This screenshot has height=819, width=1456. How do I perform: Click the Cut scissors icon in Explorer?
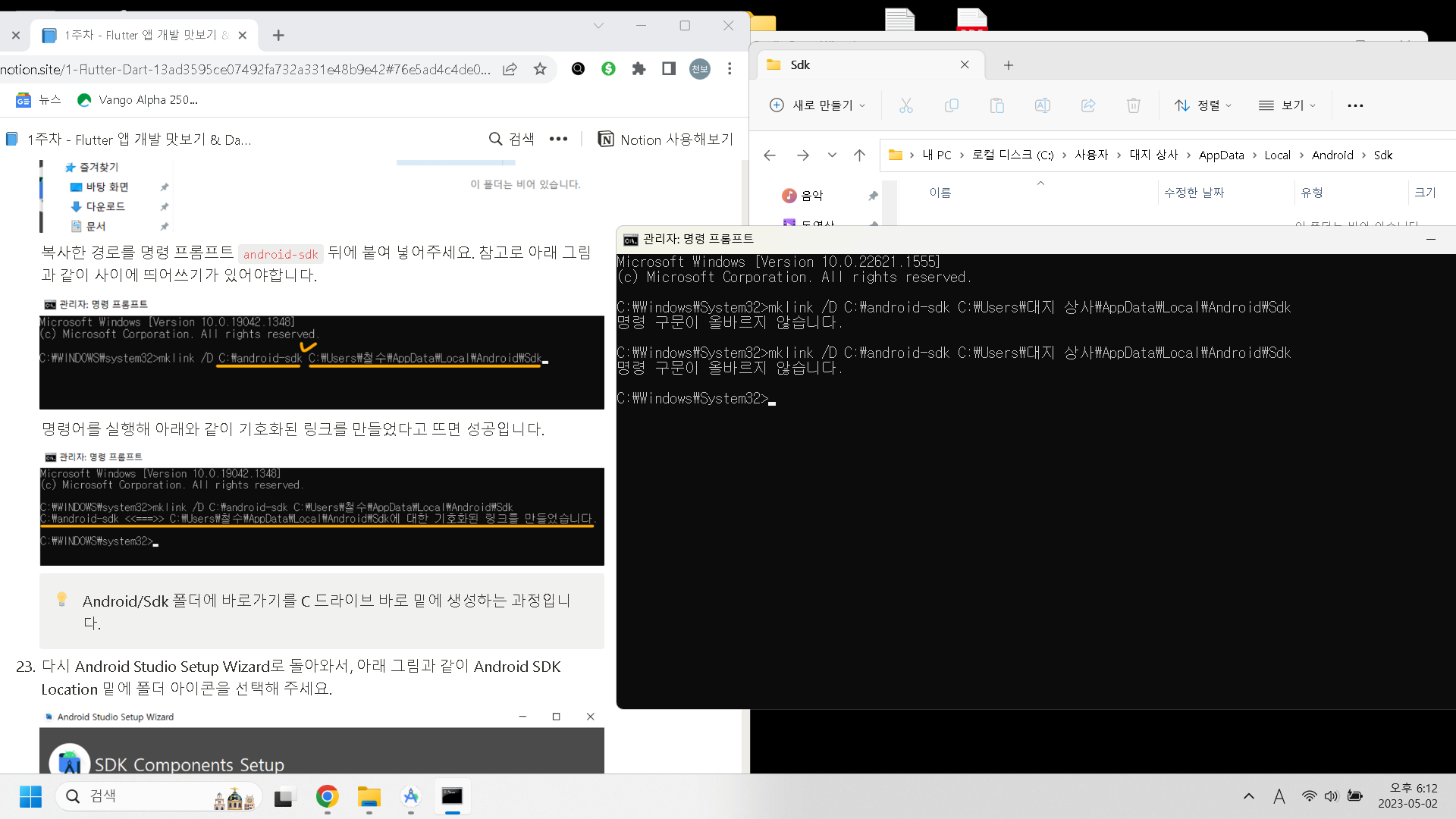coord(906,105)
